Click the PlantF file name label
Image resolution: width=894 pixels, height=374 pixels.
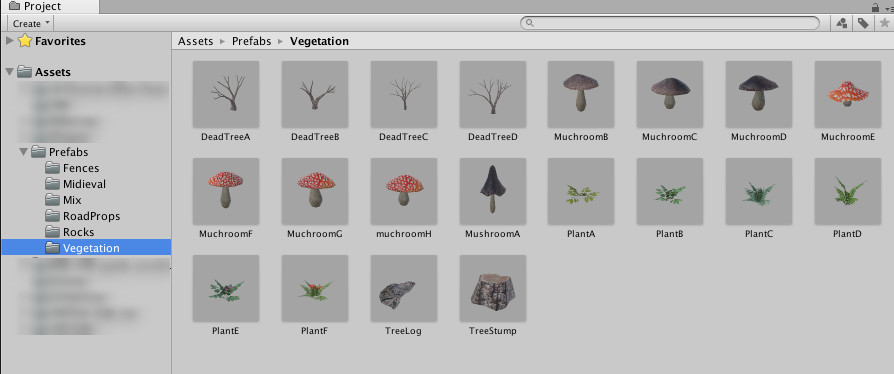coord(315,331)
